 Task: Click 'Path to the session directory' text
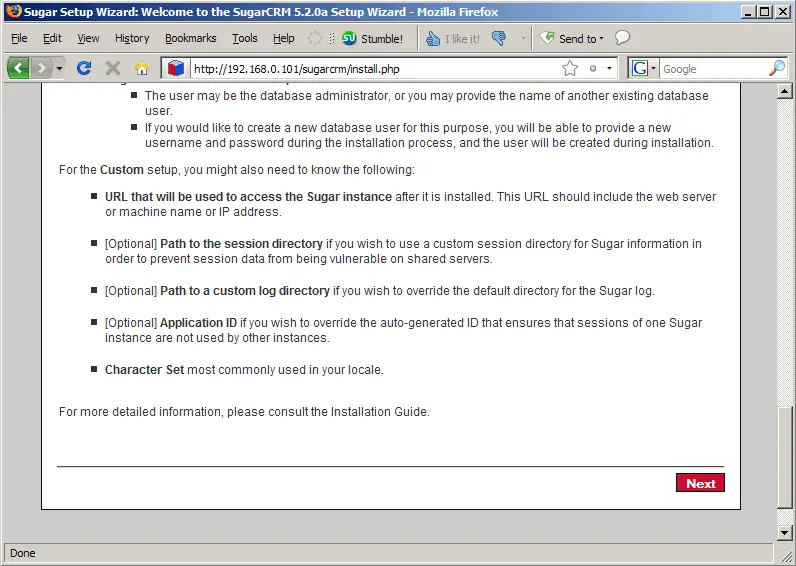click(x=241, y=244)
